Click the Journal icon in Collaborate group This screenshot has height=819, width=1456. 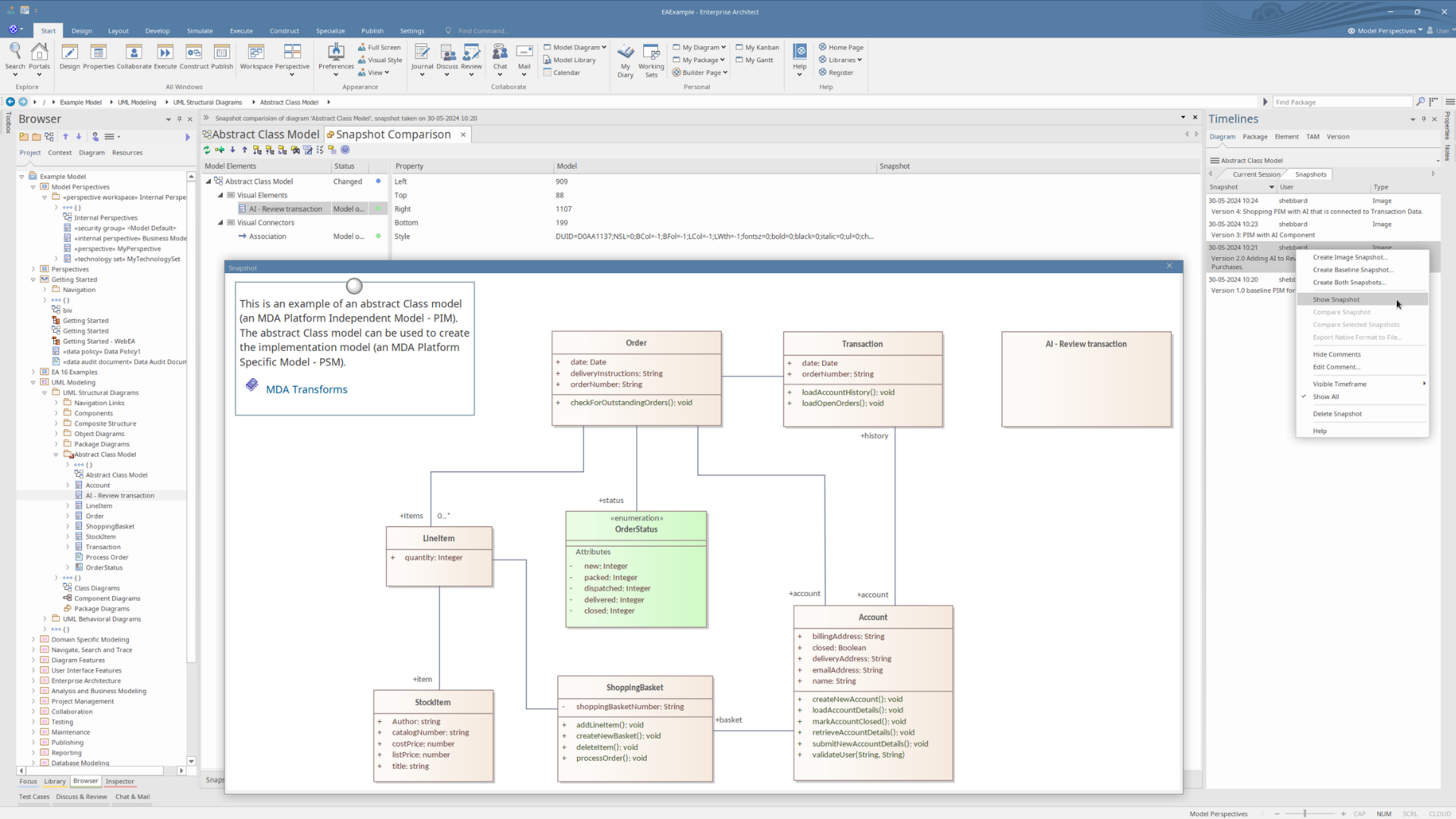pos(422,55)
